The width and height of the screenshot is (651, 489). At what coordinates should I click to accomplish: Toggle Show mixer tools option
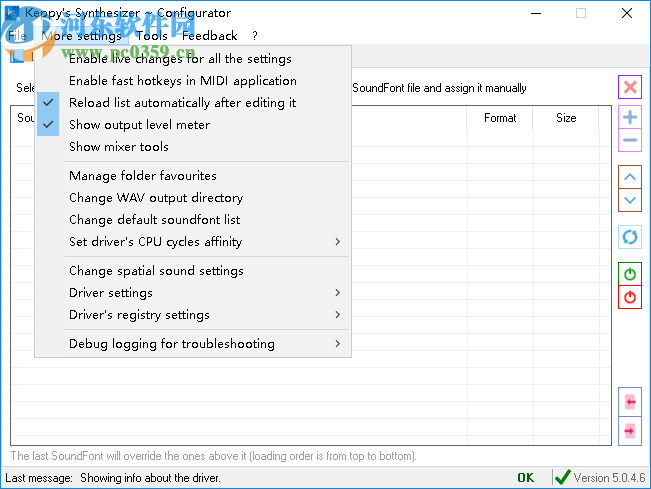coord(193,147)
